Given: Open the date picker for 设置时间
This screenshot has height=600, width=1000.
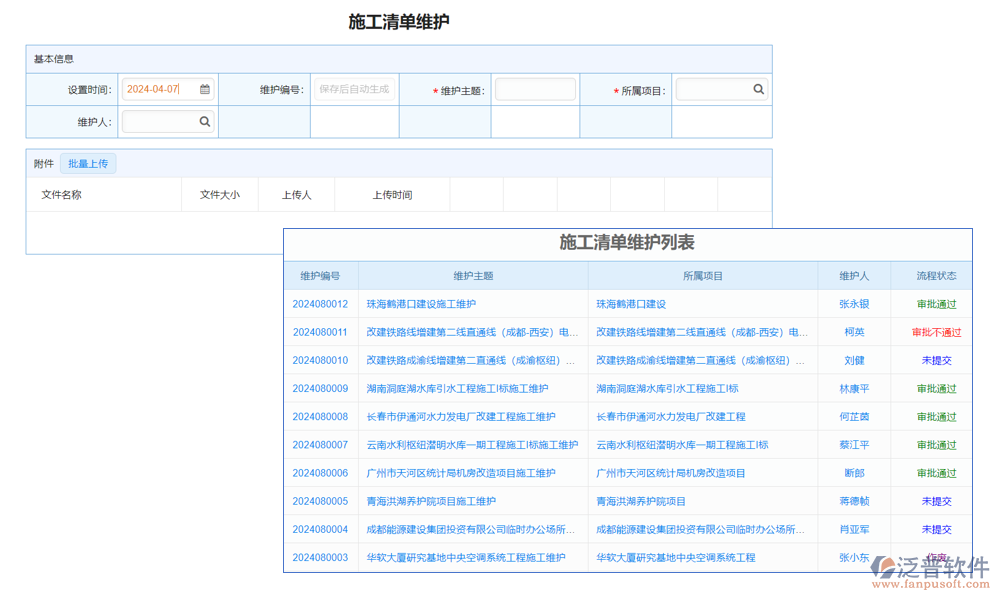Looking at the screenshot, I should [206, 89].
